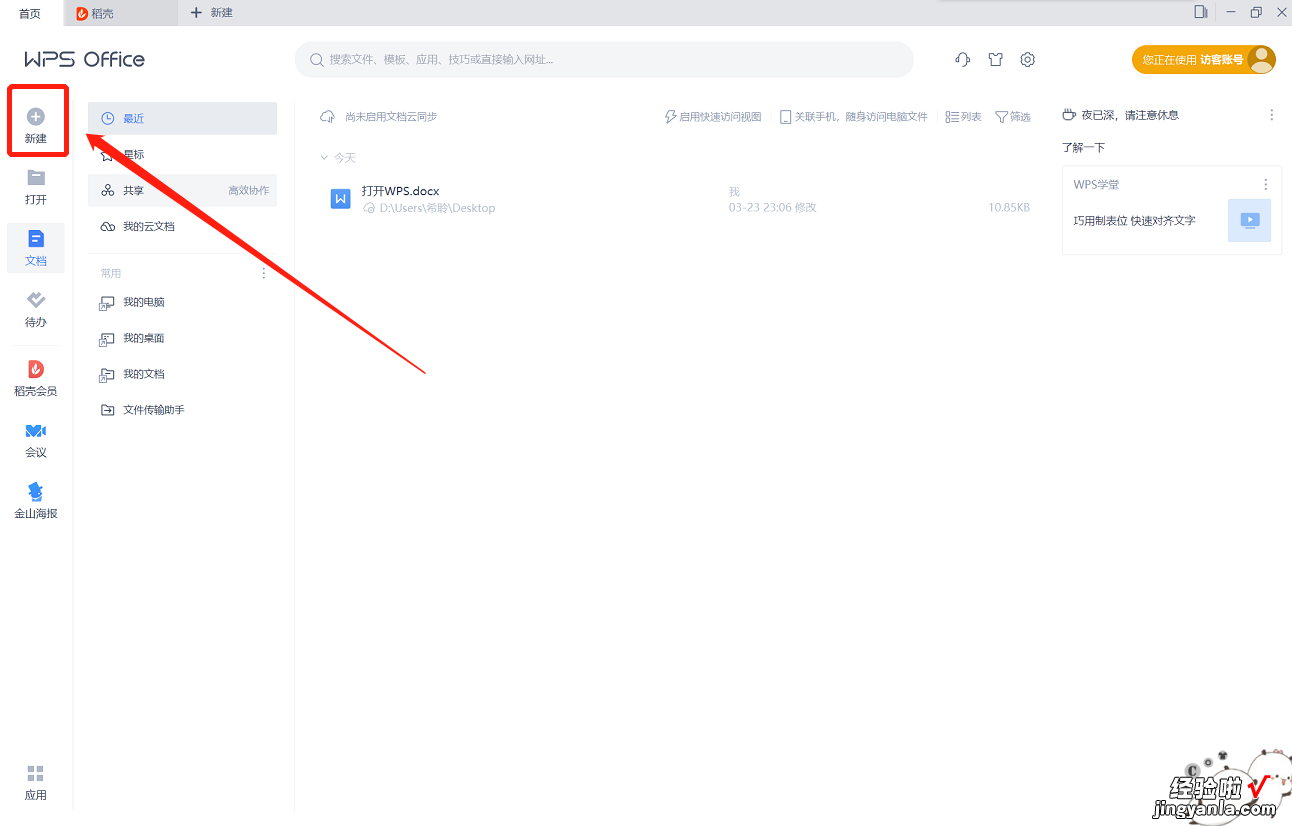Open the 待办 to-do icon

(36, 300)
